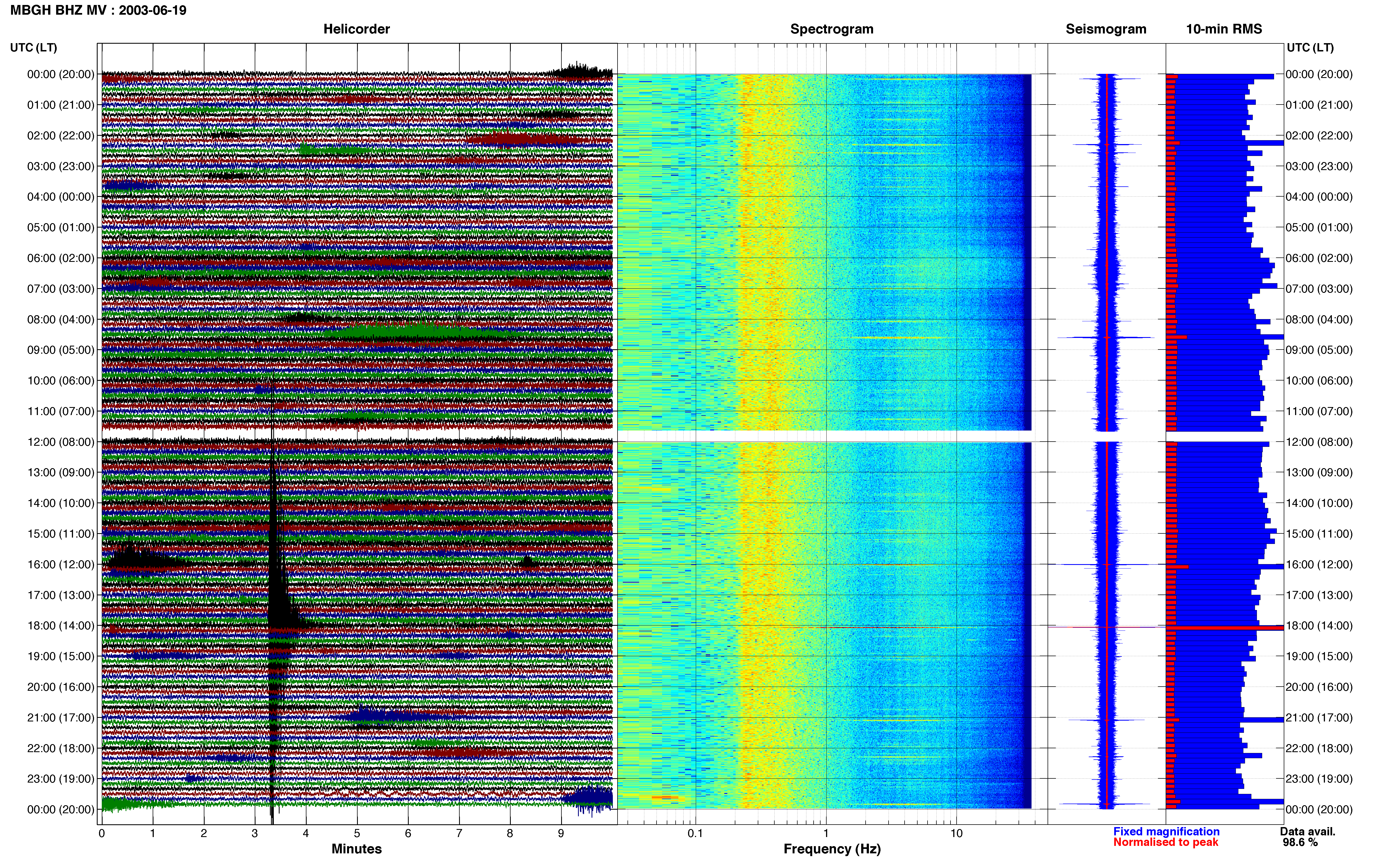Click the left '03:00 (23:00)' time label
The width and height of the screenshot is (1388, 868).
click(x=61, y=166)
